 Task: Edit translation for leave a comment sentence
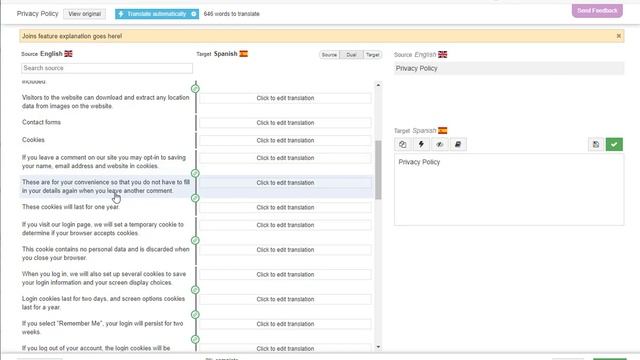pos(285,158)
